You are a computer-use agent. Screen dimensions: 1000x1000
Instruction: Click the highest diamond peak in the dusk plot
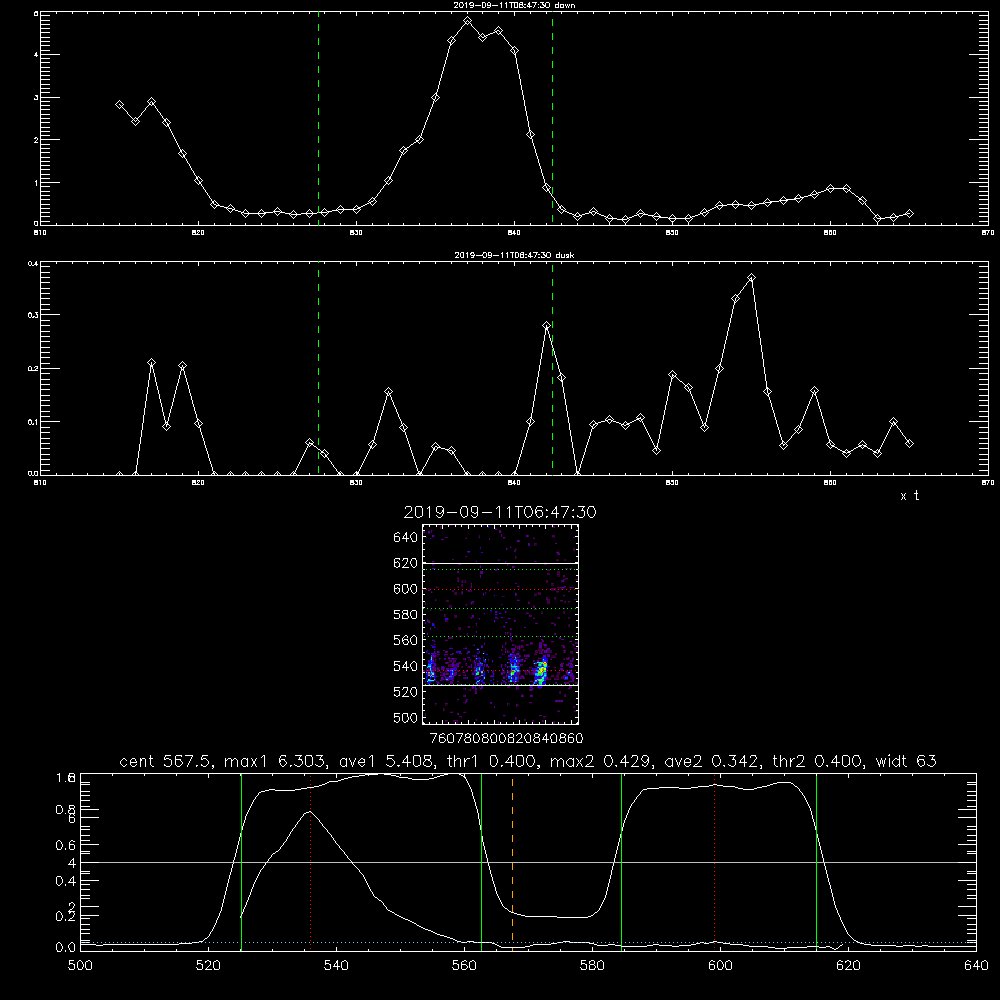click(751, 278)
